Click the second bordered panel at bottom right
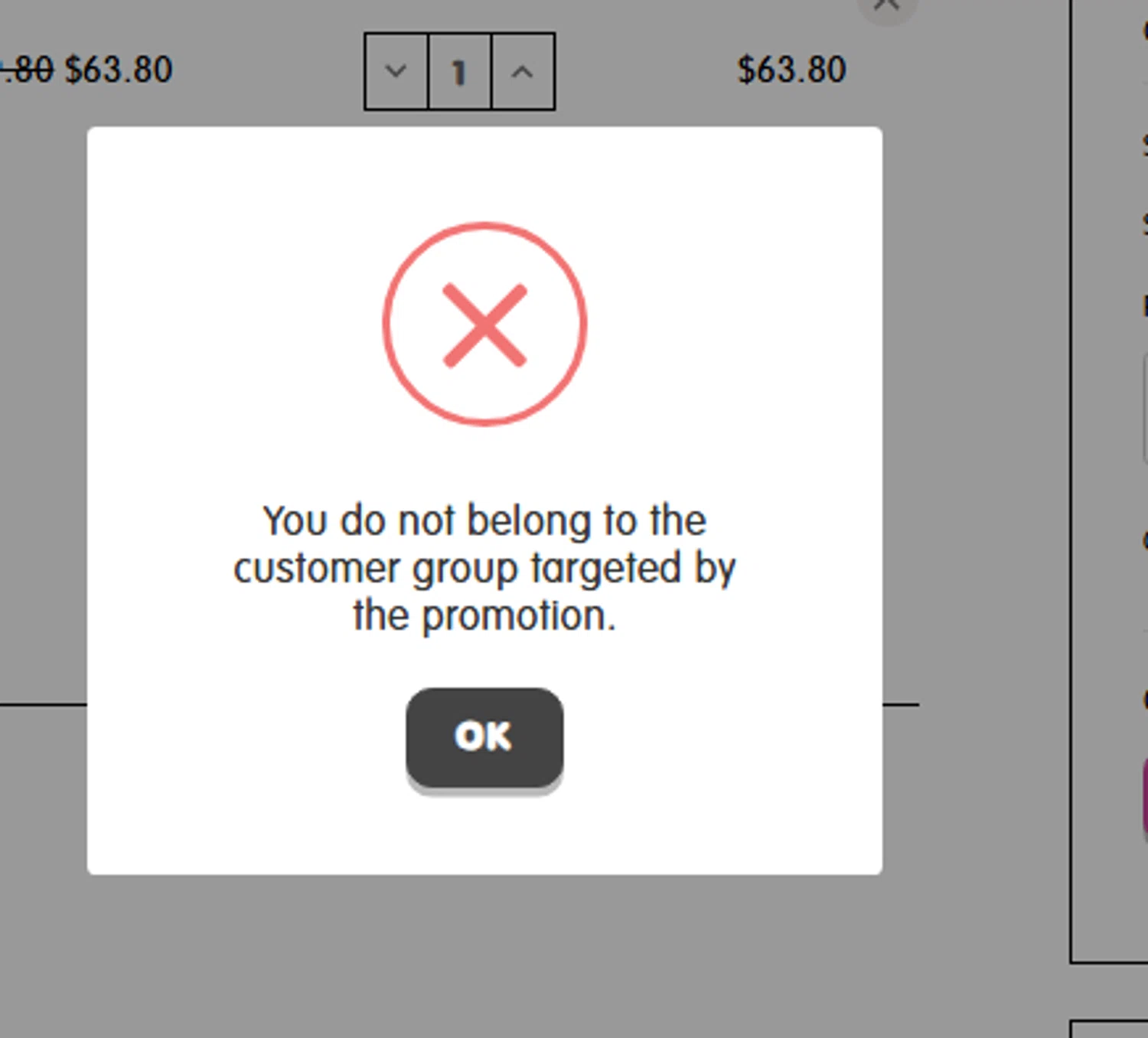 [x=1110, y=1030]
